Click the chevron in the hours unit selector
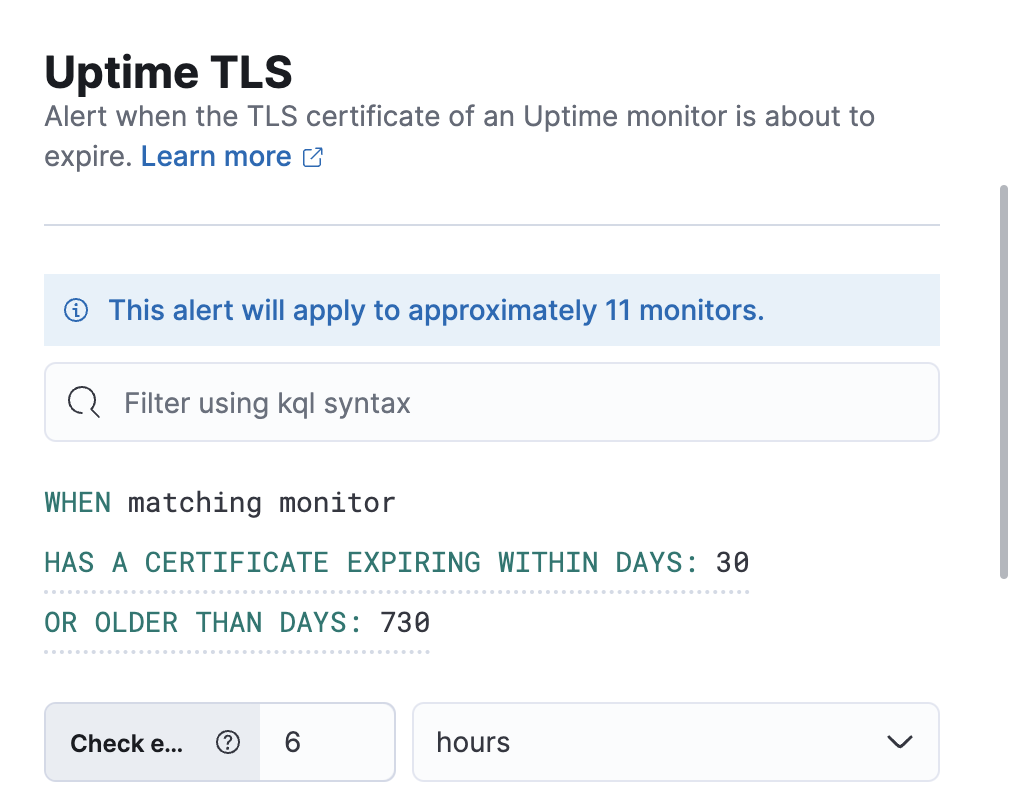The width and height of the screenshot is (1015, 801). (x=899, y=742)
